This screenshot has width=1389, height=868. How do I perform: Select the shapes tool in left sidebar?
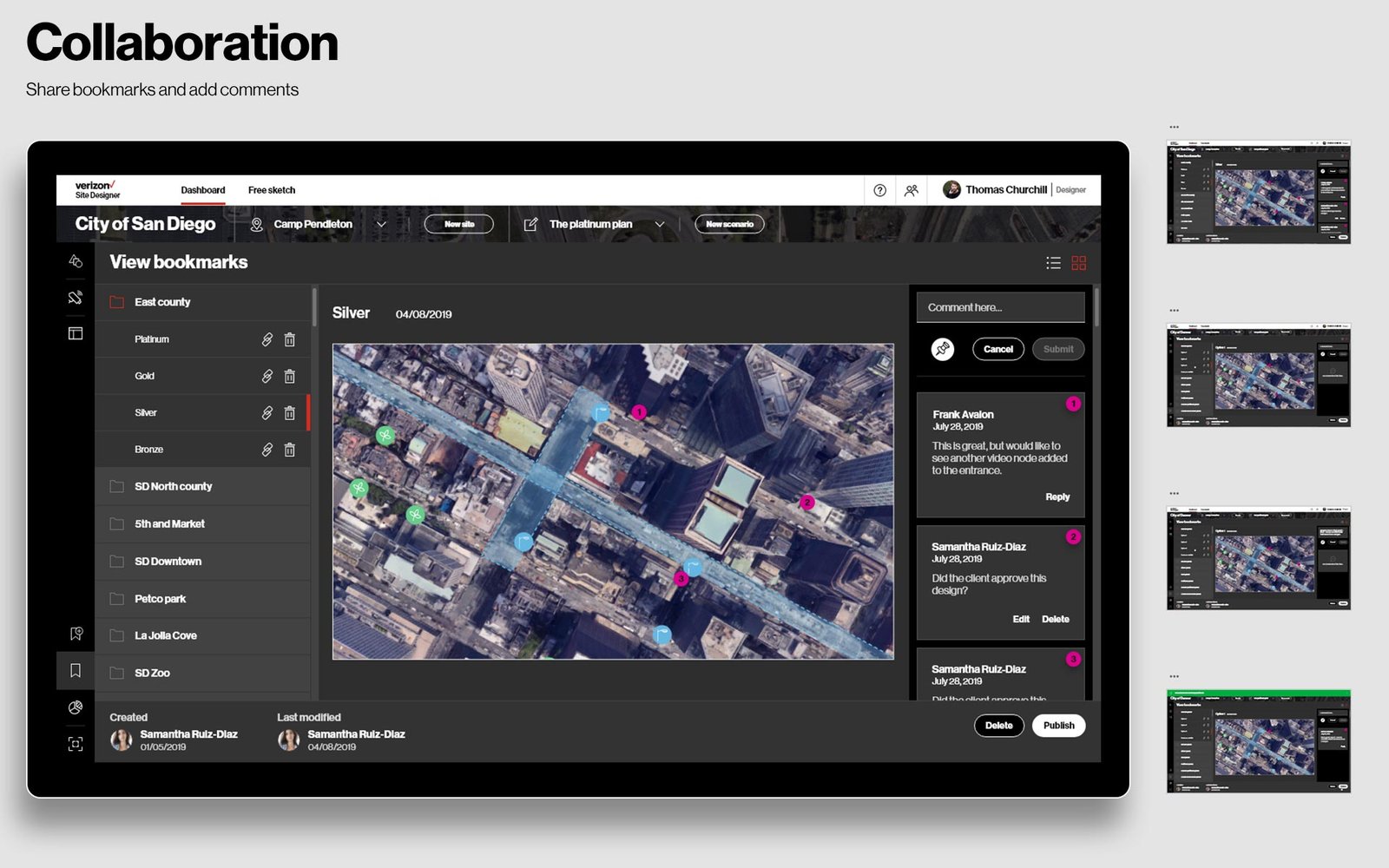click(x=76, y=260)
